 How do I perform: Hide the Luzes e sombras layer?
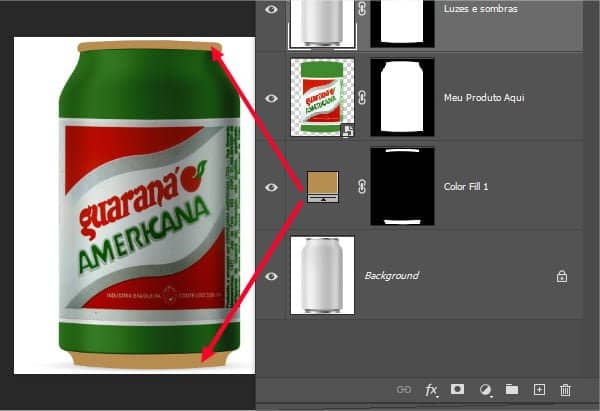[x=271, y=9]
